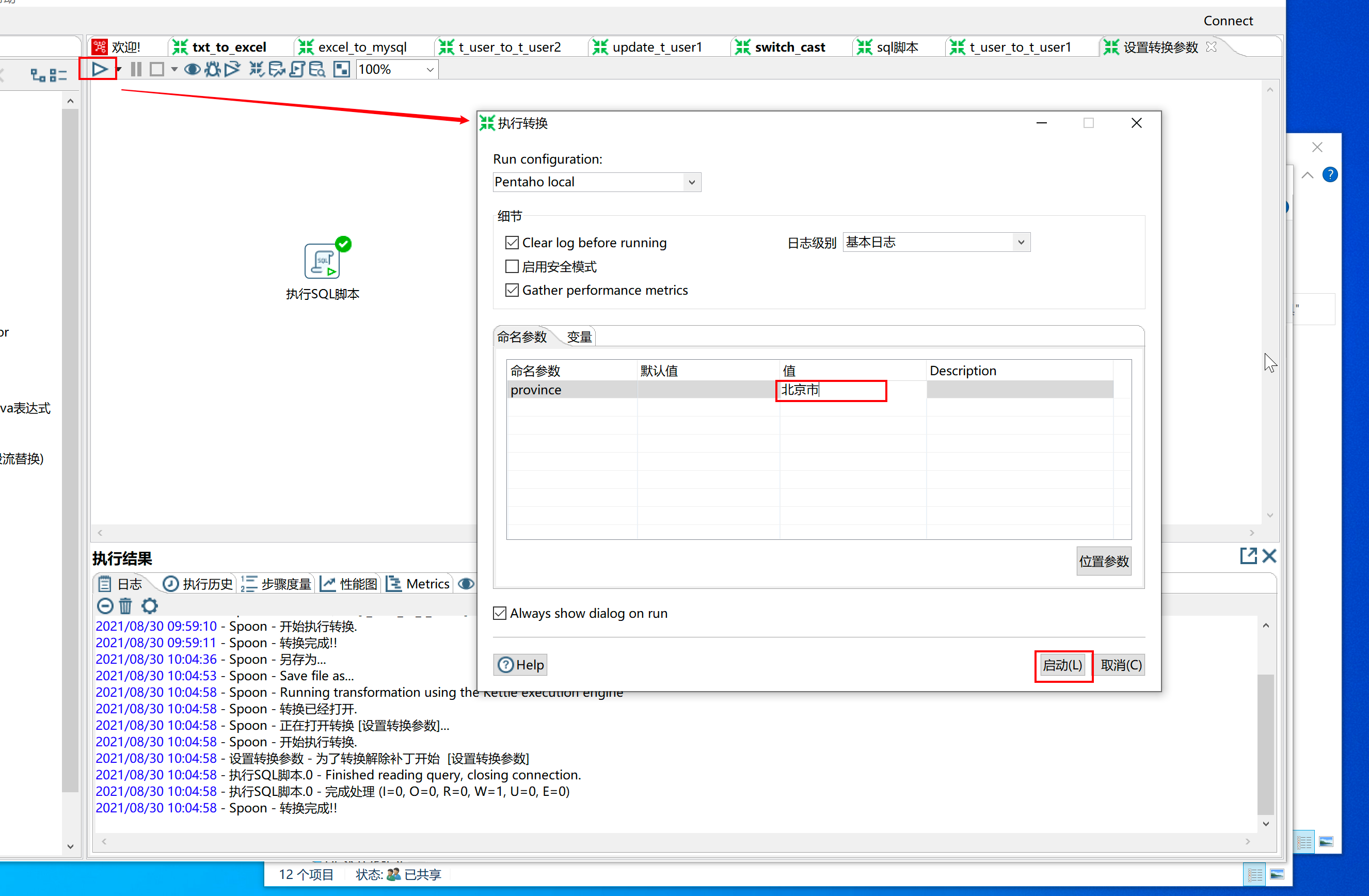Image resolution: width=1369 pixels, height=896 pixels.
Task: Open the 100% zoom level dropdown
Action: pos(397,70)
